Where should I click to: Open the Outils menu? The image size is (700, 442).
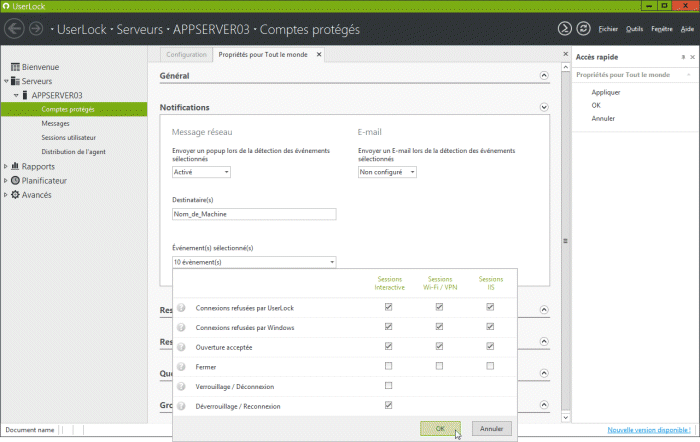(634, 29)
